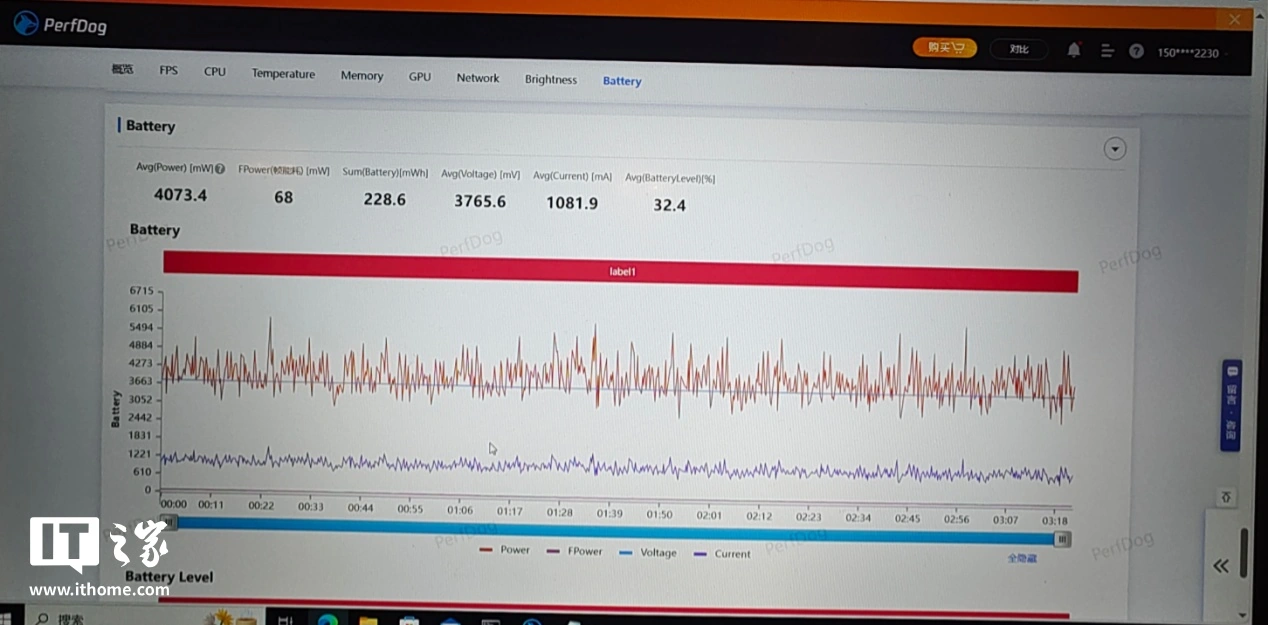This screenshot has width=1268, height=625.
Task: Open File Explorer from the taskbar
Action: (x=367, y=620)
